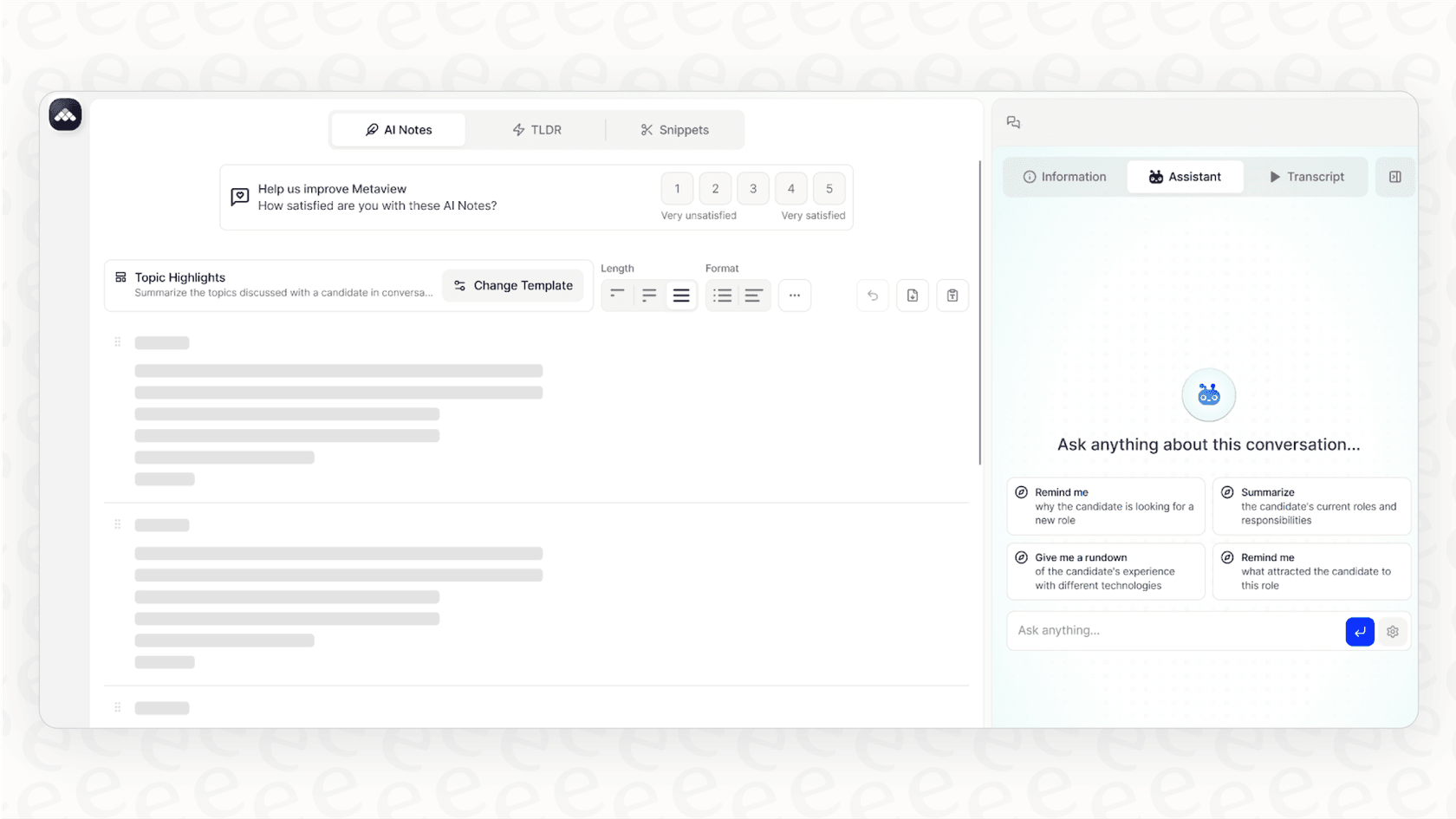Click the undo icon above the notes
The image size is (1456, 819).
[x=872, y=295]
